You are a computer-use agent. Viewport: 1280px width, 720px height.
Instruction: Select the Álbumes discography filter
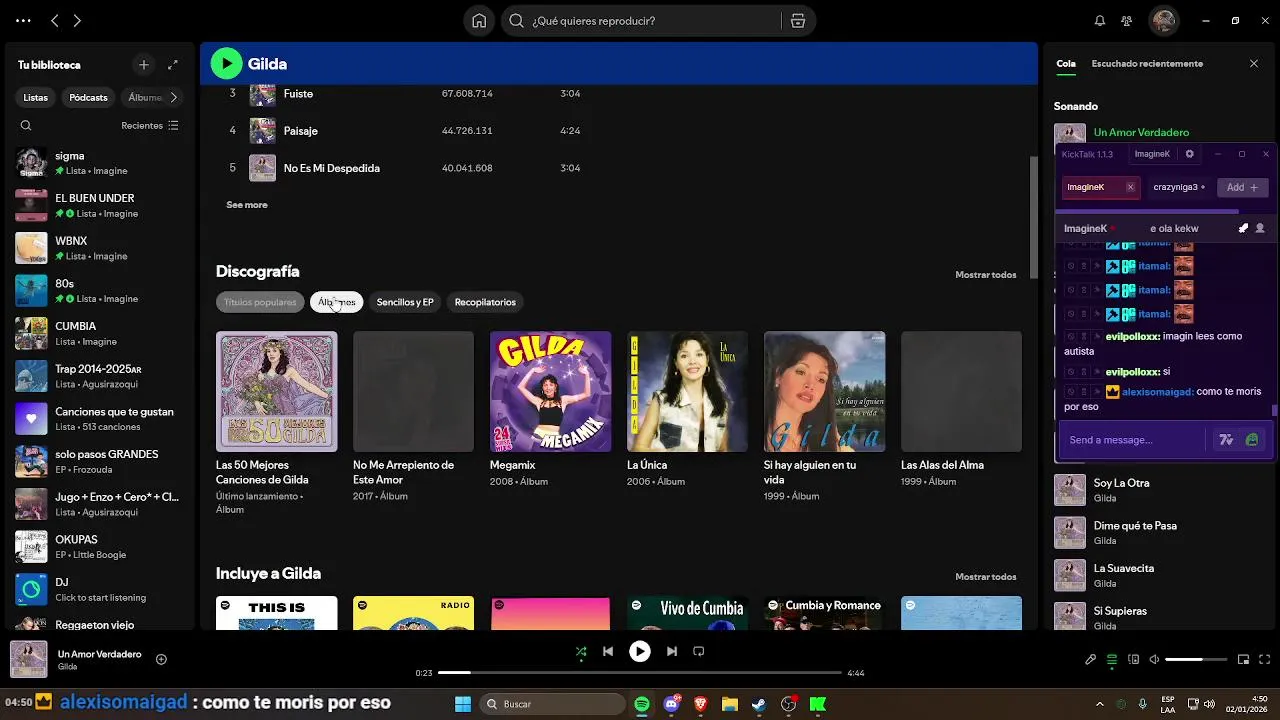[x=336, y=302]
